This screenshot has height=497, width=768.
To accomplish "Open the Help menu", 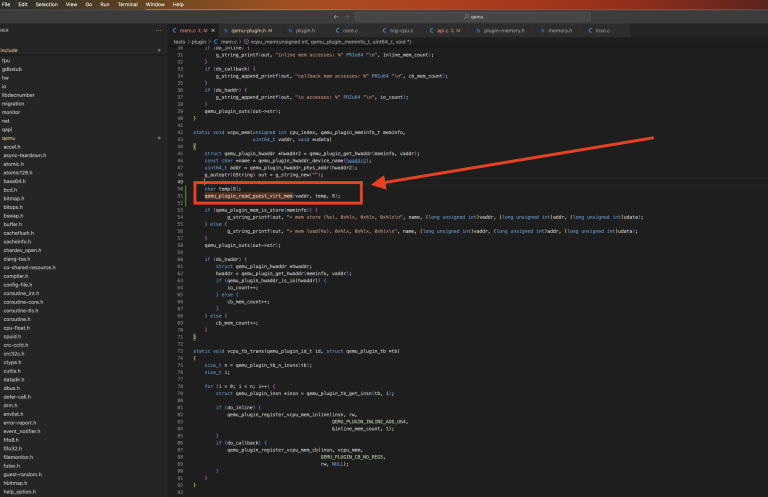I will click(x=178, y=4).
